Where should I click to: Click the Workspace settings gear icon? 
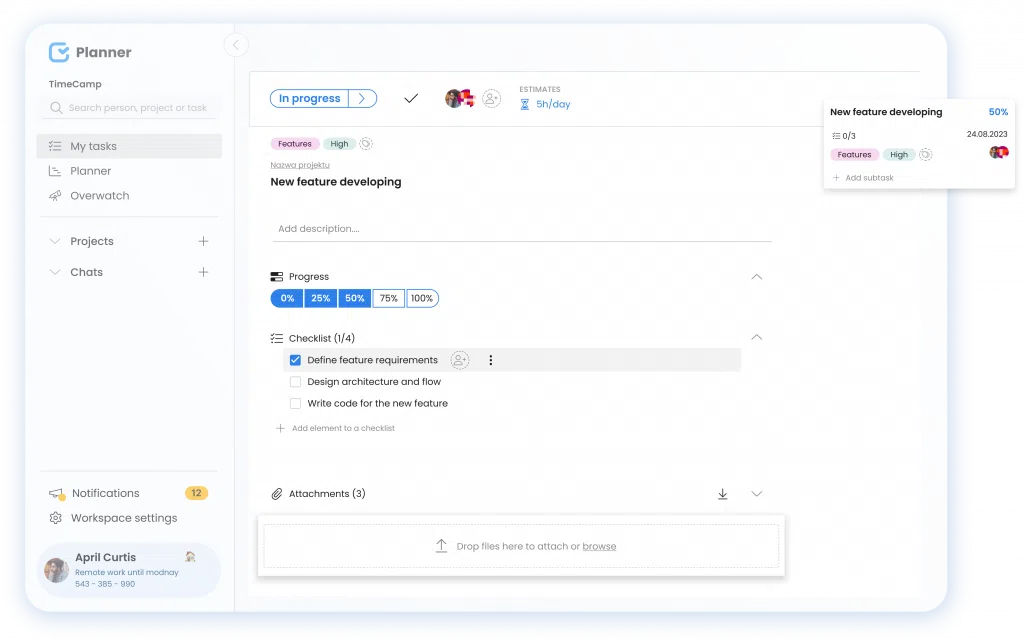56,518
